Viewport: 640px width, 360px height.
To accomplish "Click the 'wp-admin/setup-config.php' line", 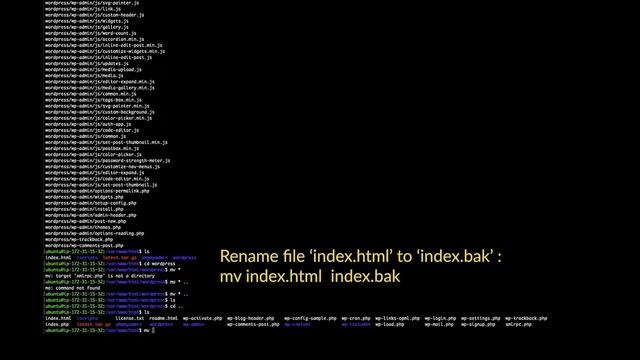I will click(x=91, y=203).
